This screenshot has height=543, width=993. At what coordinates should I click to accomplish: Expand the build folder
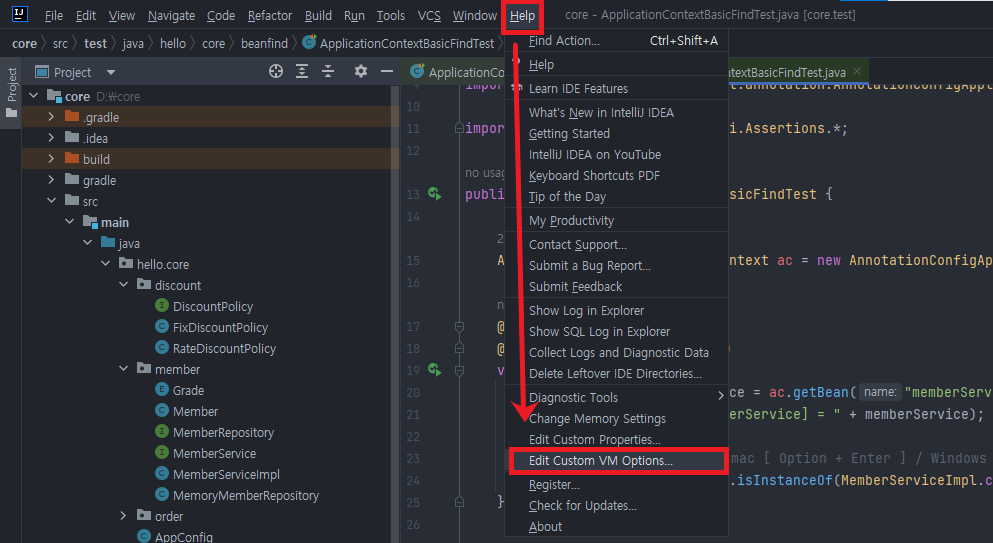(x=51, y=158)
